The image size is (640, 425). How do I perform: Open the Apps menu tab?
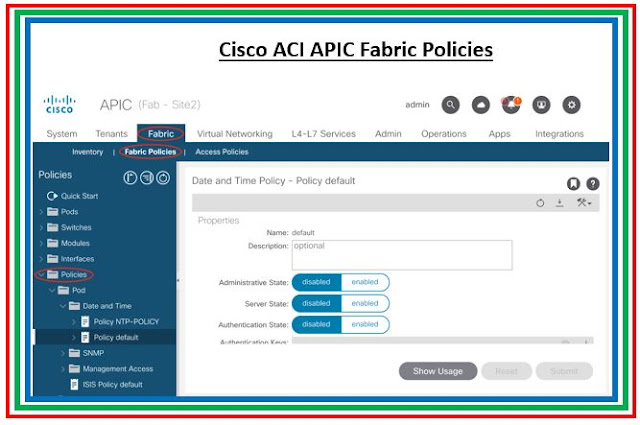click(499, 134)
